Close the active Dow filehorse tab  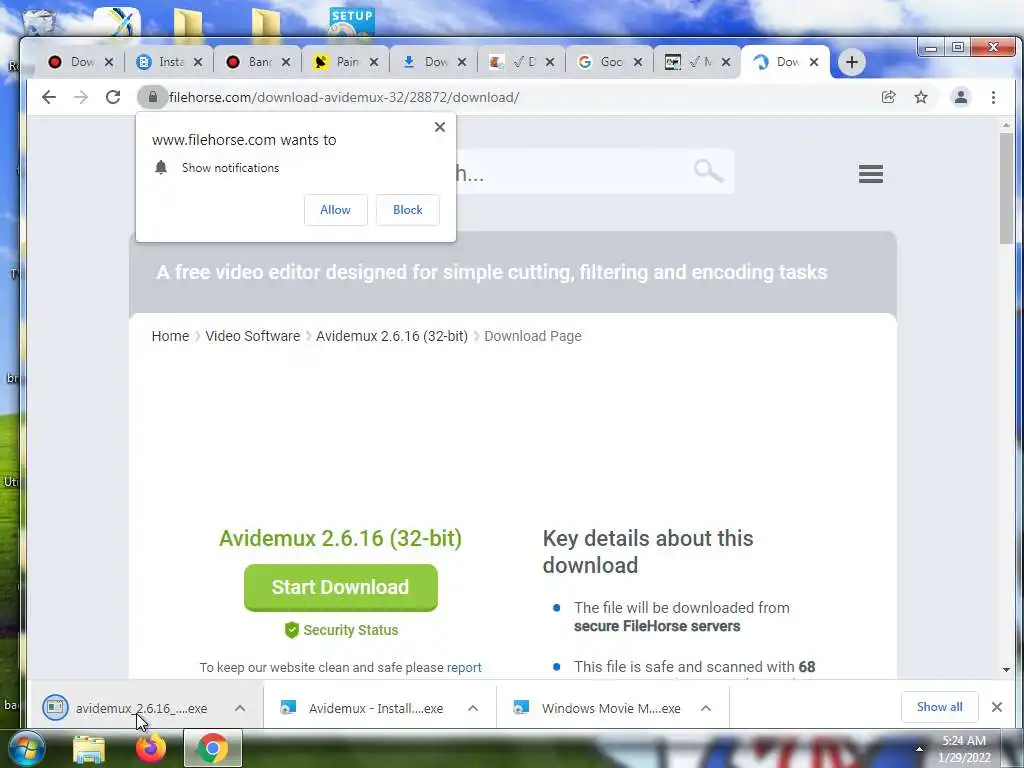(814, 62)
